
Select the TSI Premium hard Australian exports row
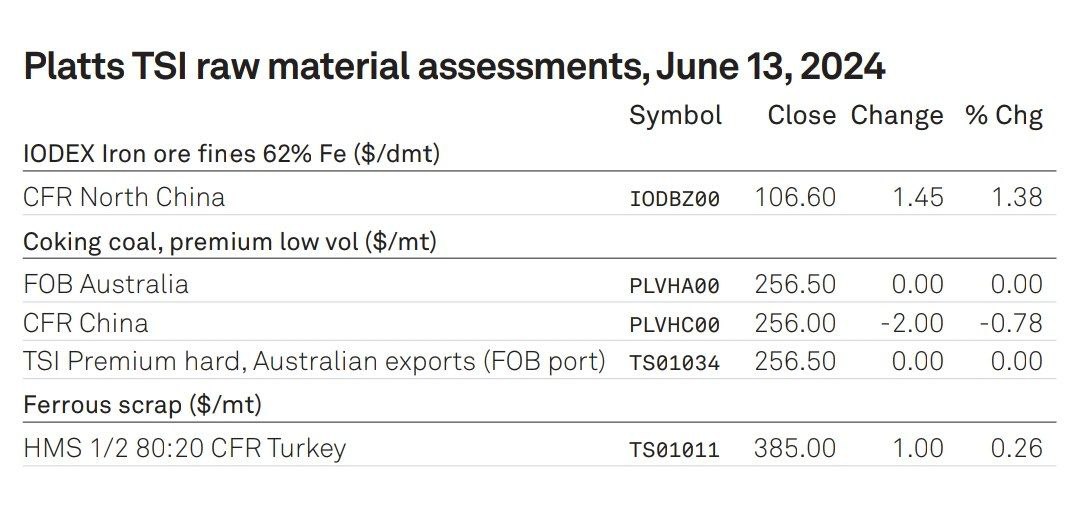coord(539,360)
